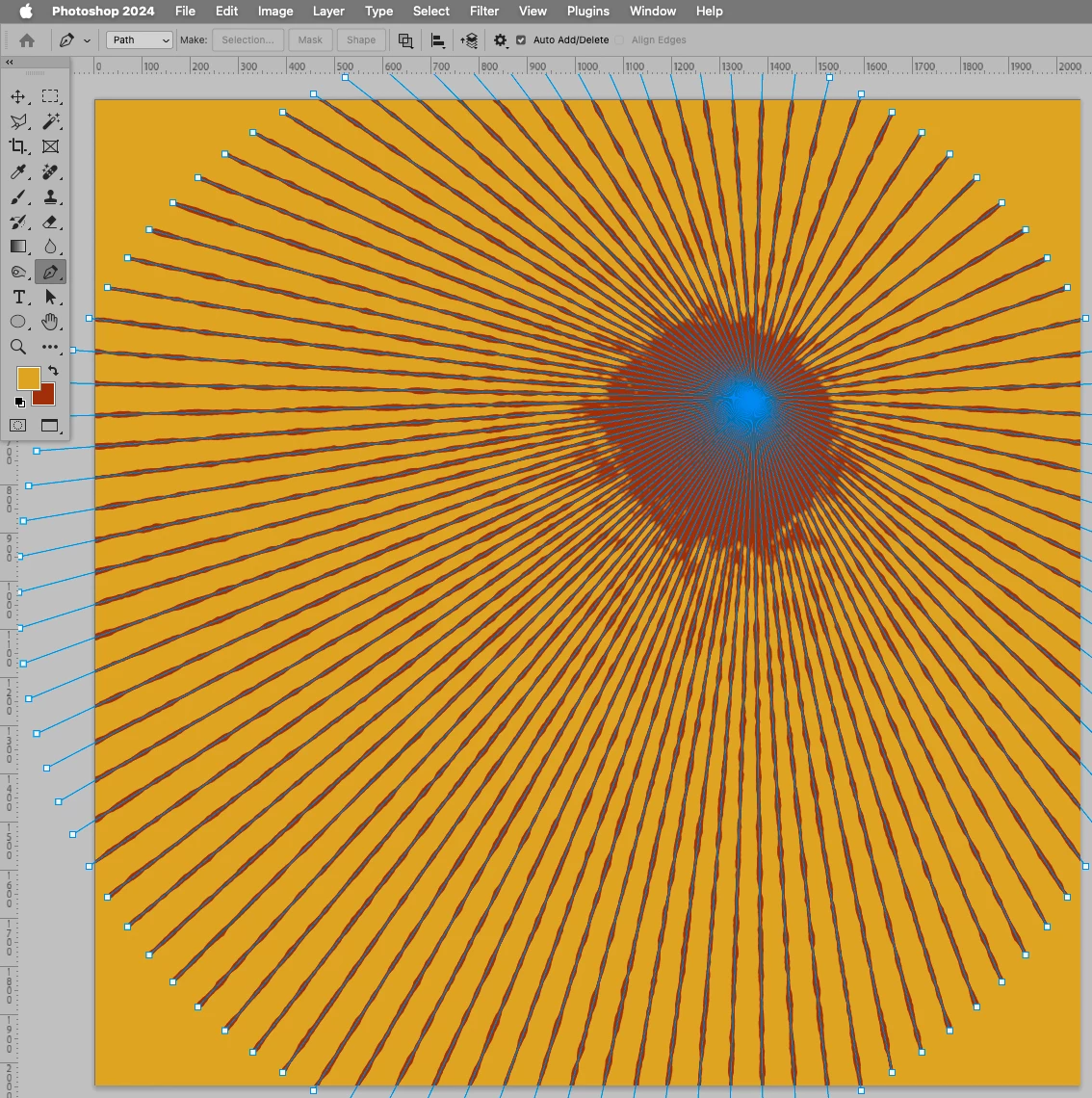Viewport: 1092px width, 1098px height.
Task: Select the Spot Healing Brush tool
Action: click(x=50, y=171)
